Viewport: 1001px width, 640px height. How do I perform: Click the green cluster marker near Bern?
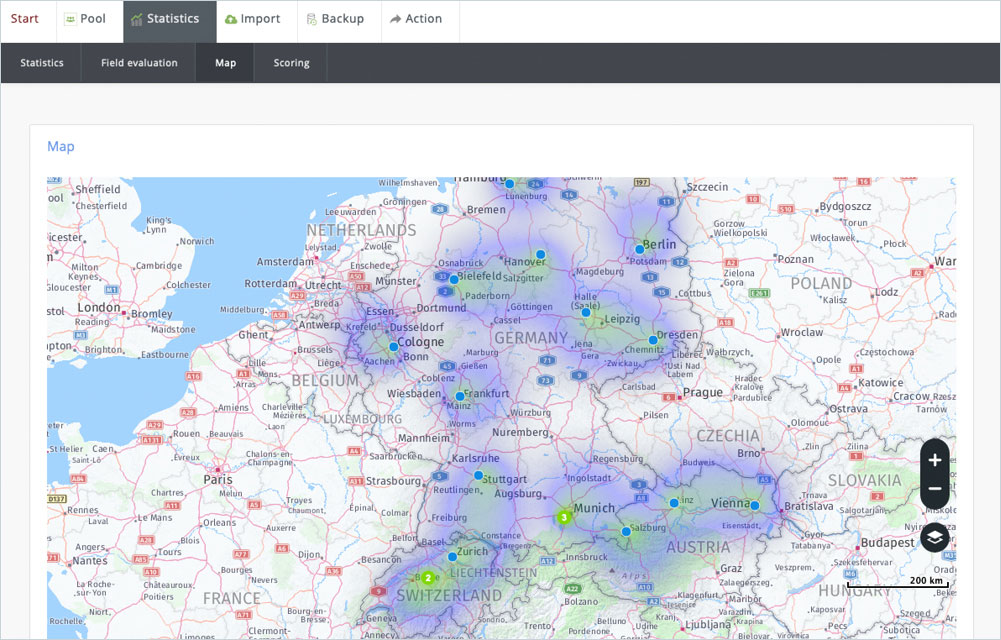tap(428, 577)
